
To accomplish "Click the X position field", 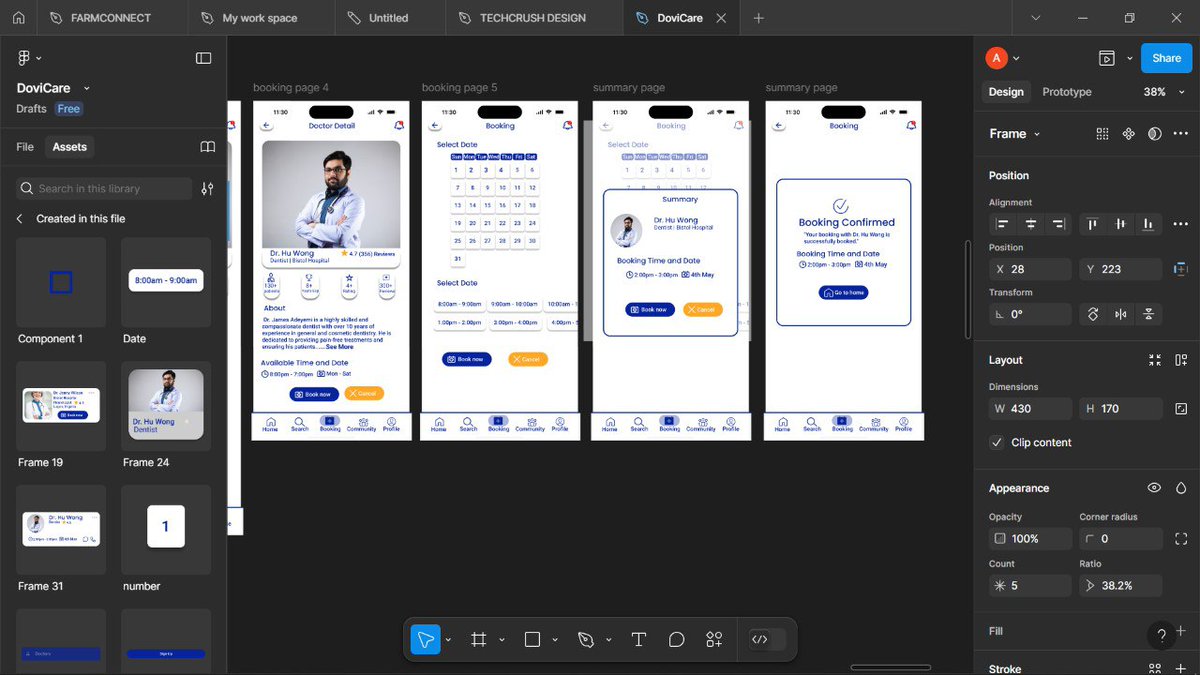I will point(1030,269).
